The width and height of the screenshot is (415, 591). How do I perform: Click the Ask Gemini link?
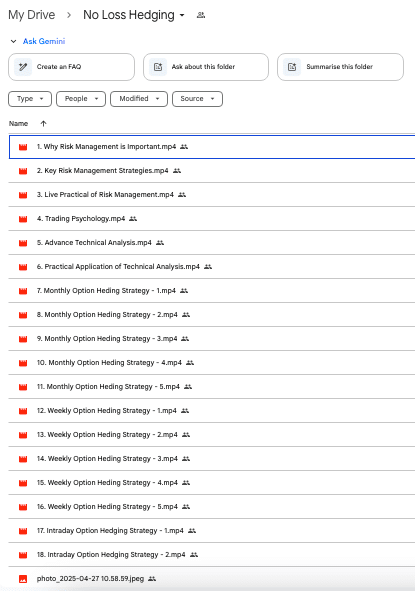pyautogui.click(x=44, y=41)
